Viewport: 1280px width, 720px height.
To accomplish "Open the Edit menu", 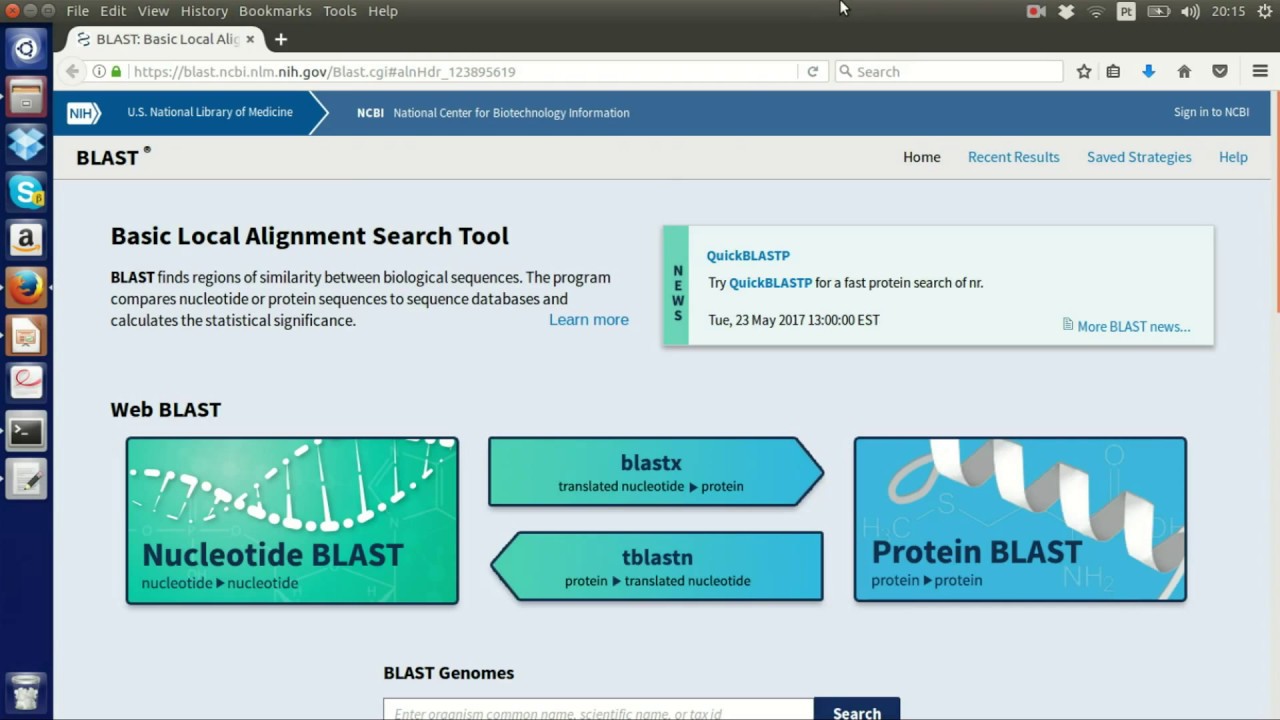I will [113, 11].
